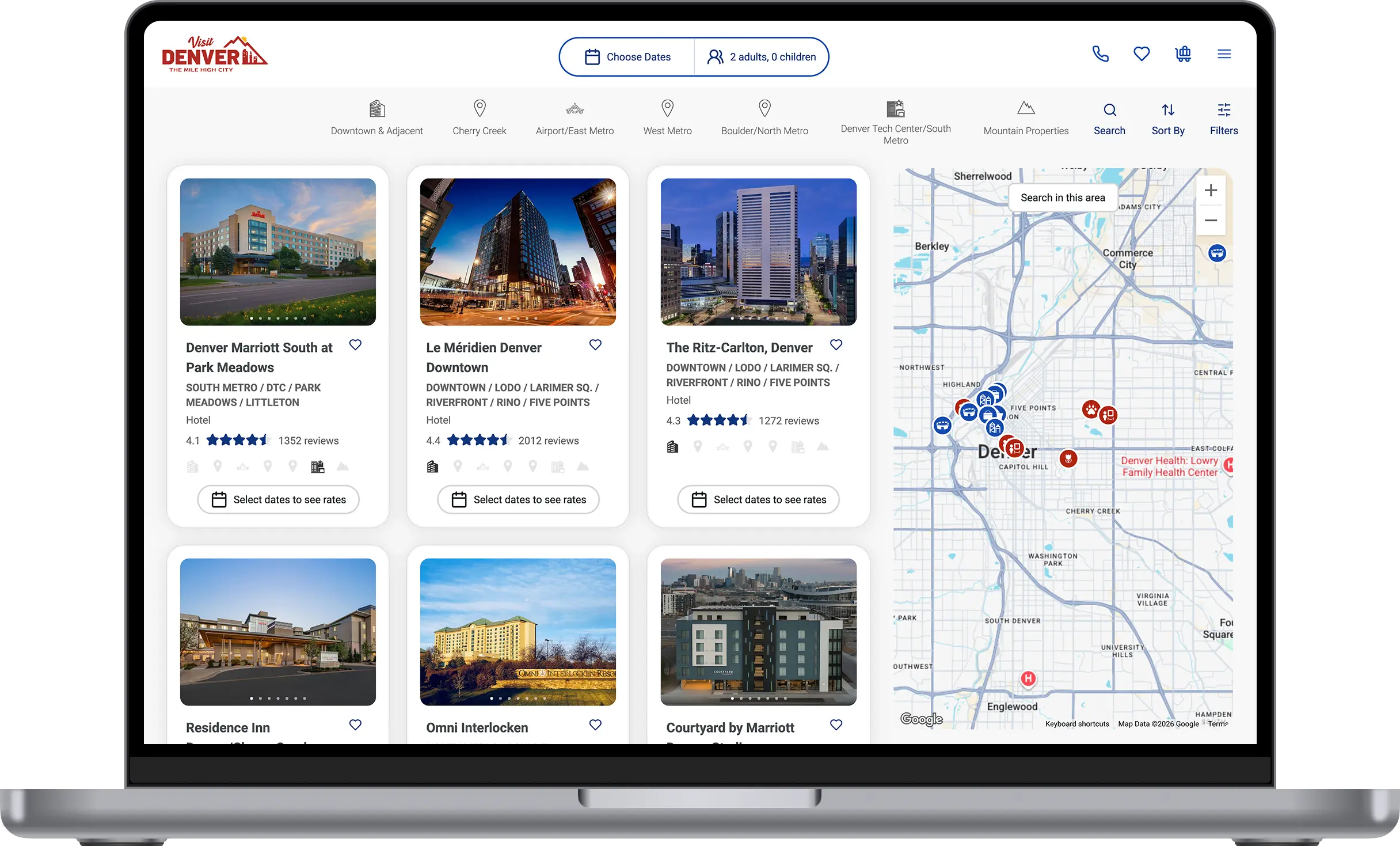Click the red marker south of Capitol Hill label
The width and height of the screenshot is (1400, 846).
point(1068,458)
